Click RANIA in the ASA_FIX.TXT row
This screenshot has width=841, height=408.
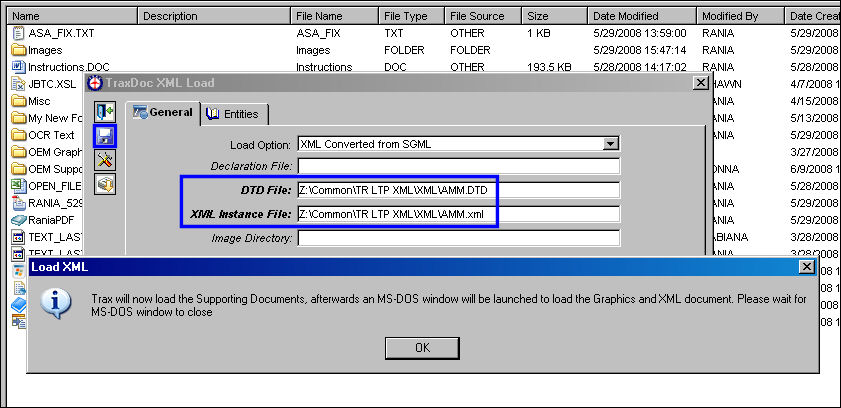point(718,33)
